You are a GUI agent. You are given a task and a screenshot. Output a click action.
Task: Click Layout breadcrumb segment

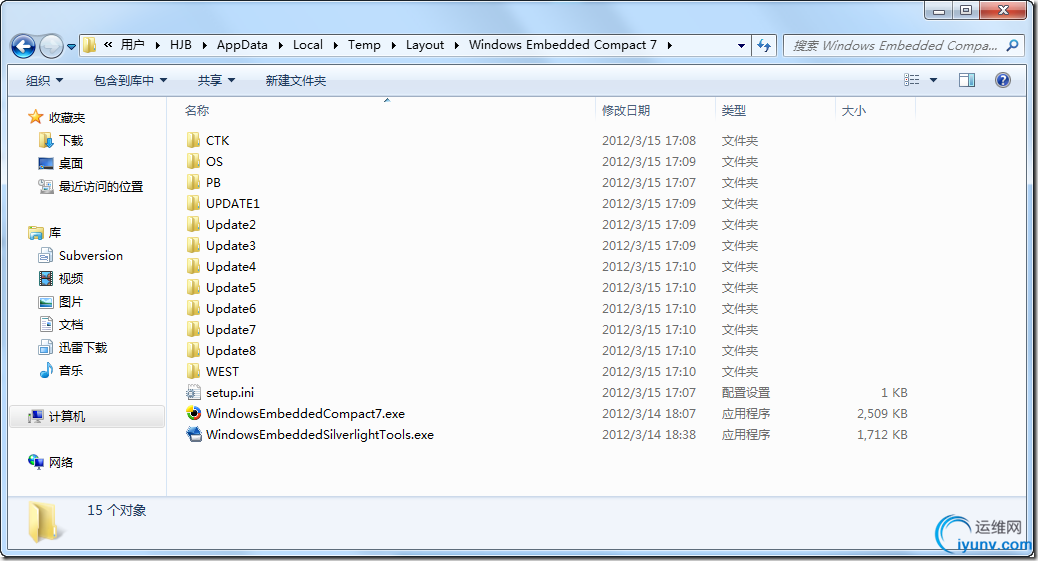coord(425,44)
